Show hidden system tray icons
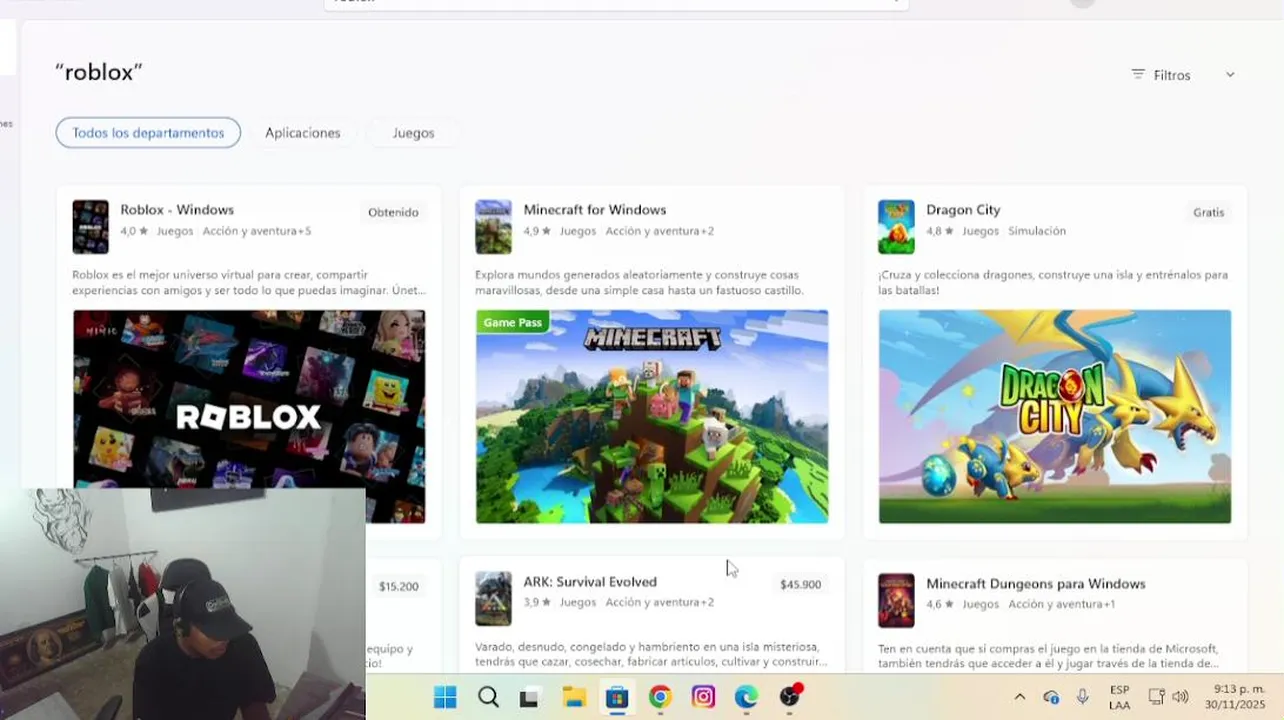The width and height of the screenshot is (1284, 720). coord(1019,697)
